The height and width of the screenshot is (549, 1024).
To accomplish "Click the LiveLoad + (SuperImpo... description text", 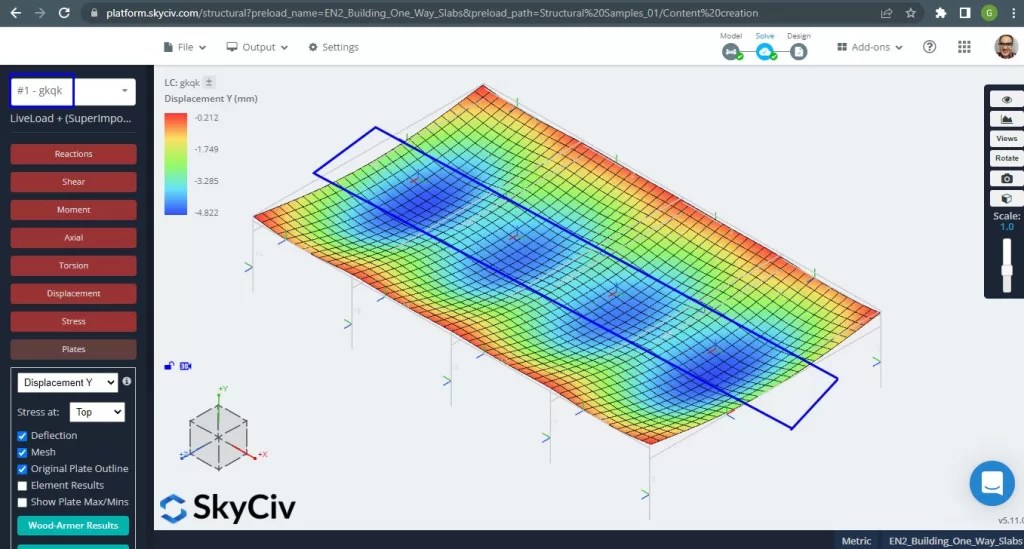I will [x=71, y=118].
